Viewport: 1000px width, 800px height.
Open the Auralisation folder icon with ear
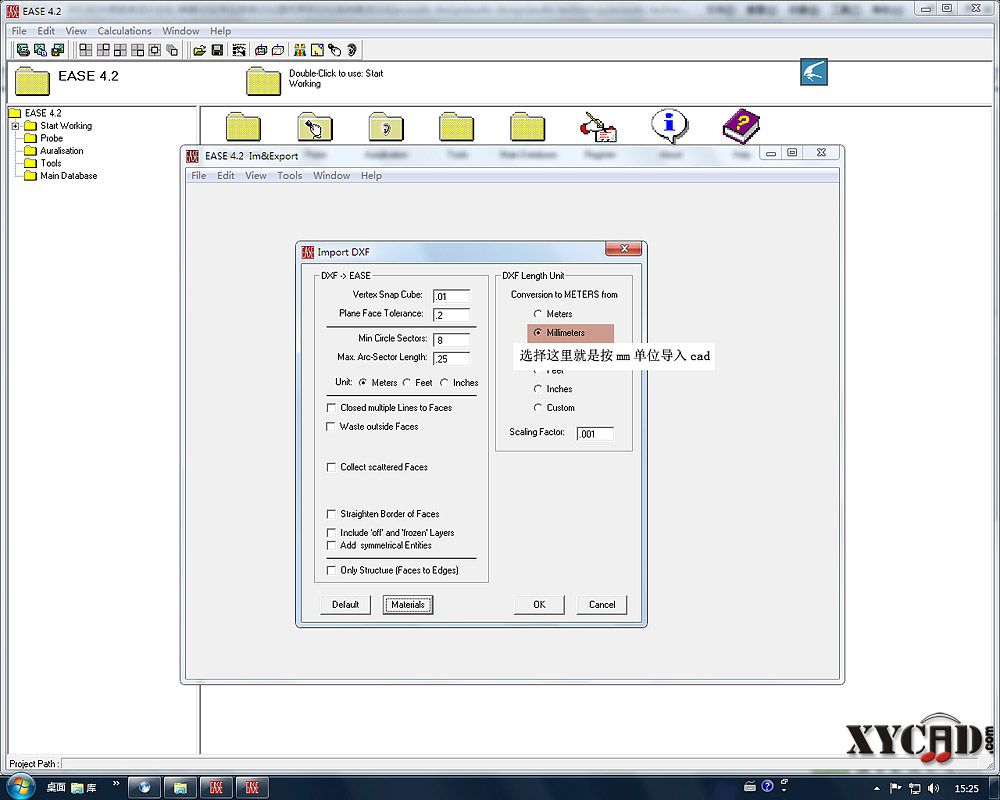point(386,126)
